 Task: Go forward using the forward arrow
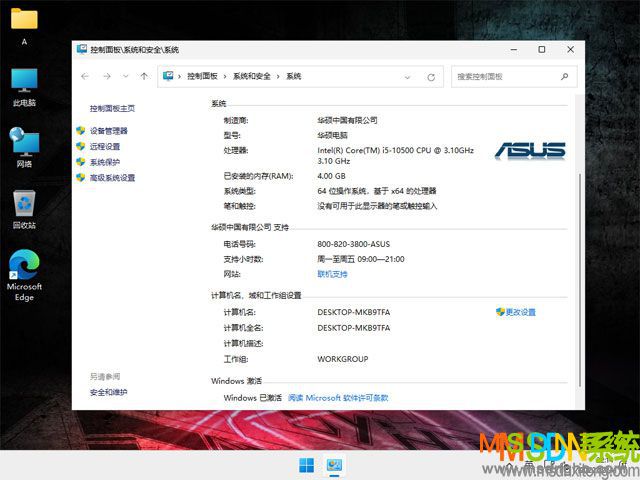click(x=107, y=76)
